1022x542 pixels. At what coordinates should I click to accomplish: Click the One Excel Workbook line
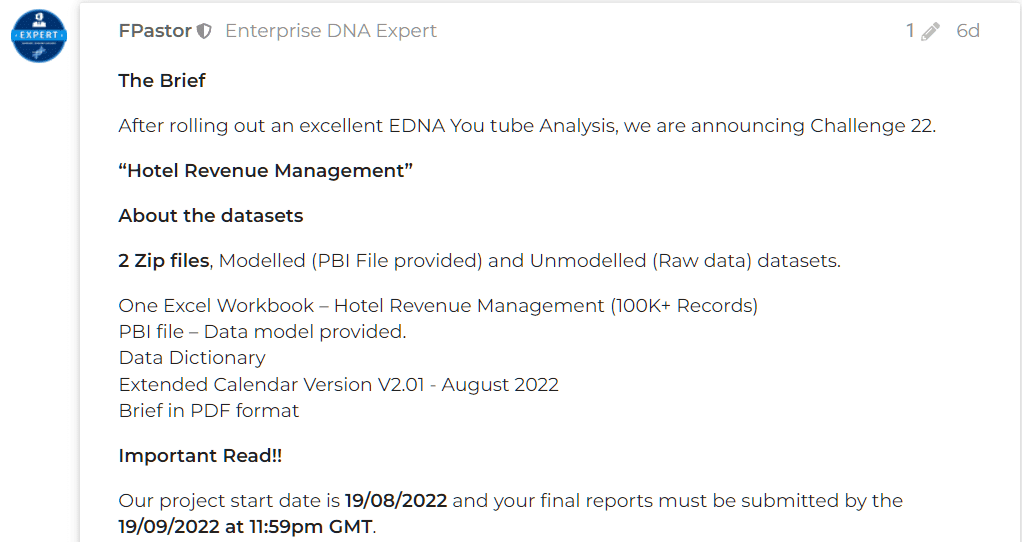point(438,306)
